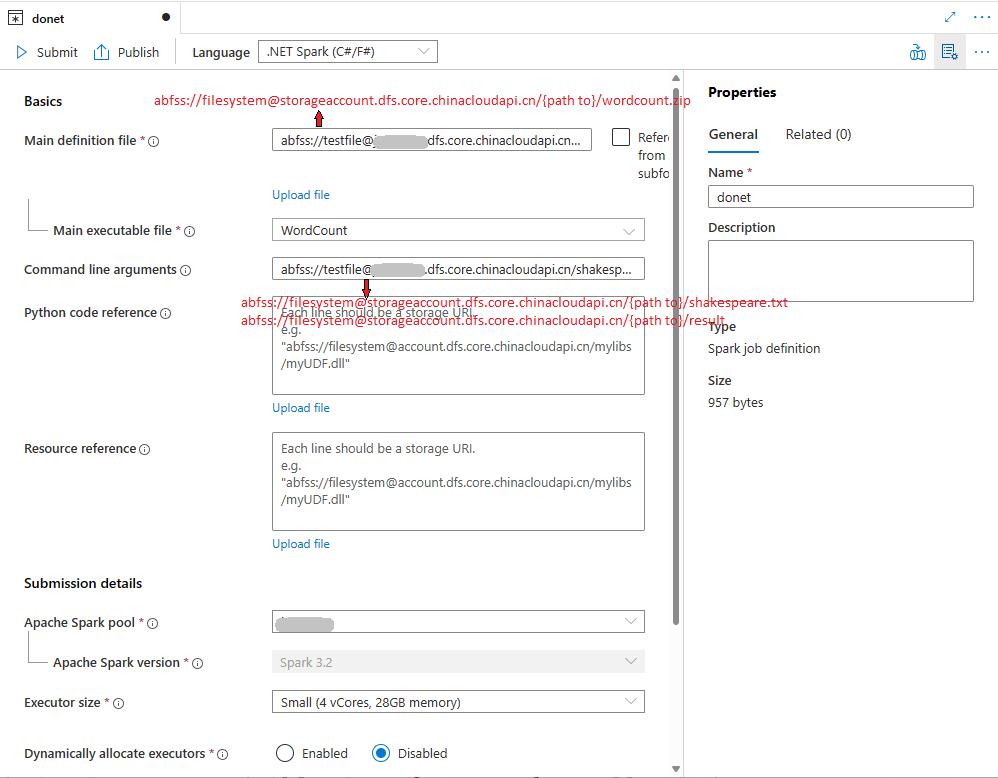Click info icon next to Command line arguments
998x778 pixels.
(185, 271)
